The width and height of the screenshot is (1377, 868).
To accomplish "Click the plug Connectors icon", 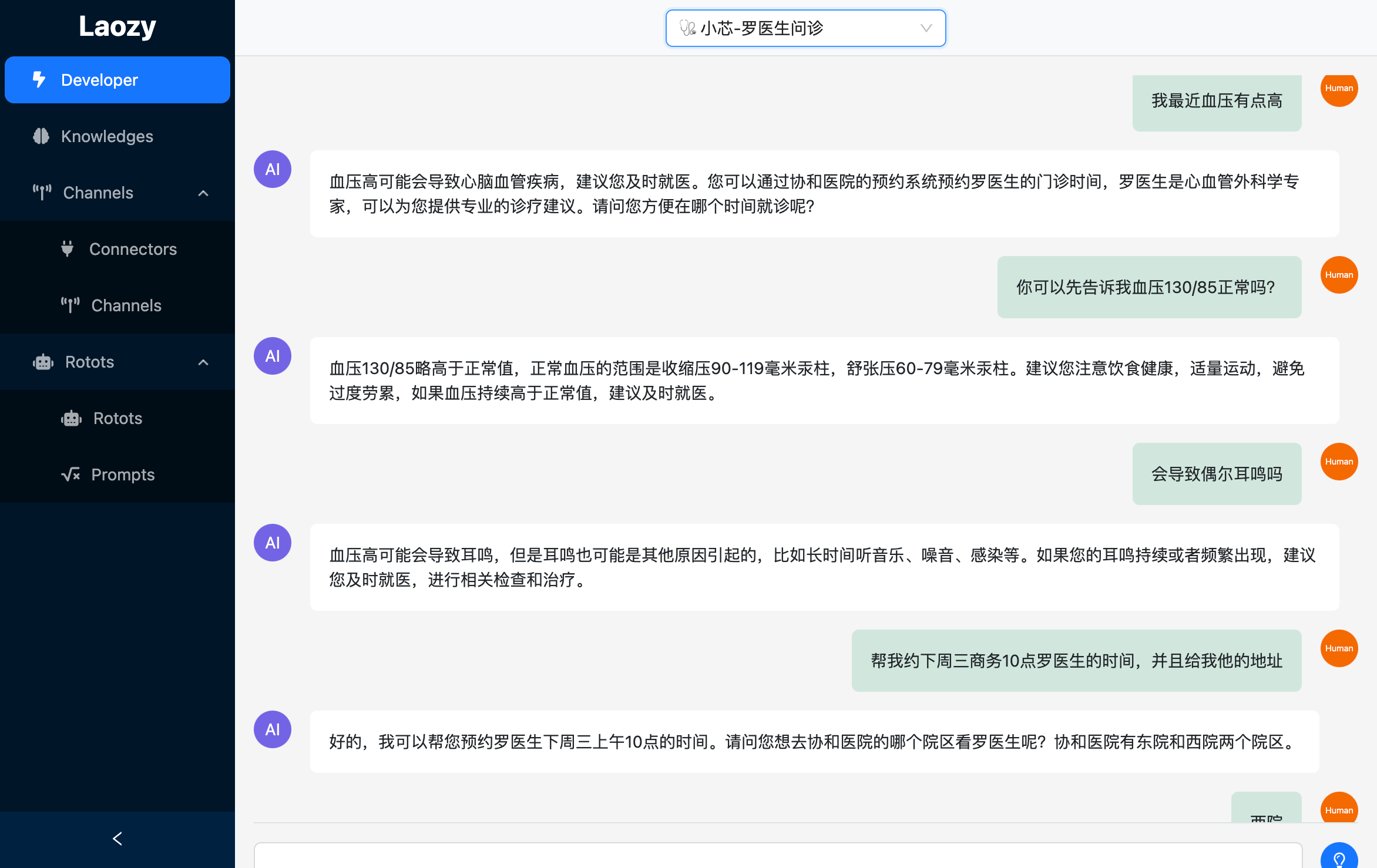I will [x=68, y=248].
